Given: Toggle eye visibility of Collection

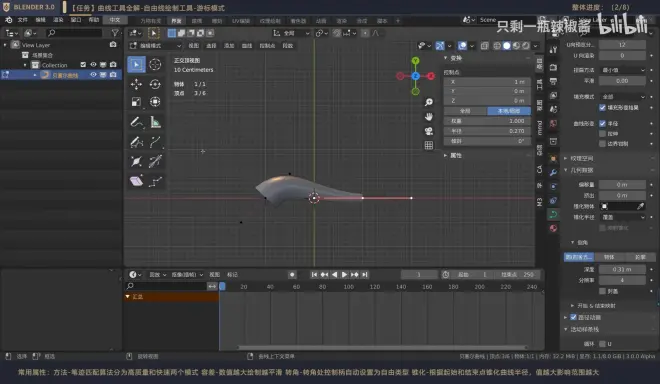Looking at the screenshot, I should click(x=93, y=64).
